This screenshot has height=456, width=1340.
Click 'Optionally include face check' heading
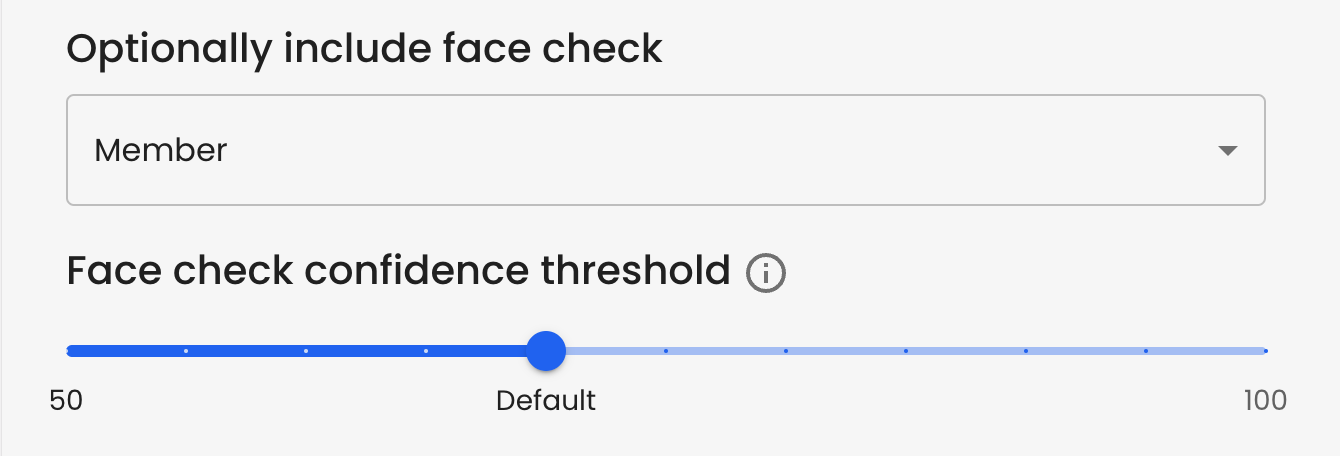364,49
